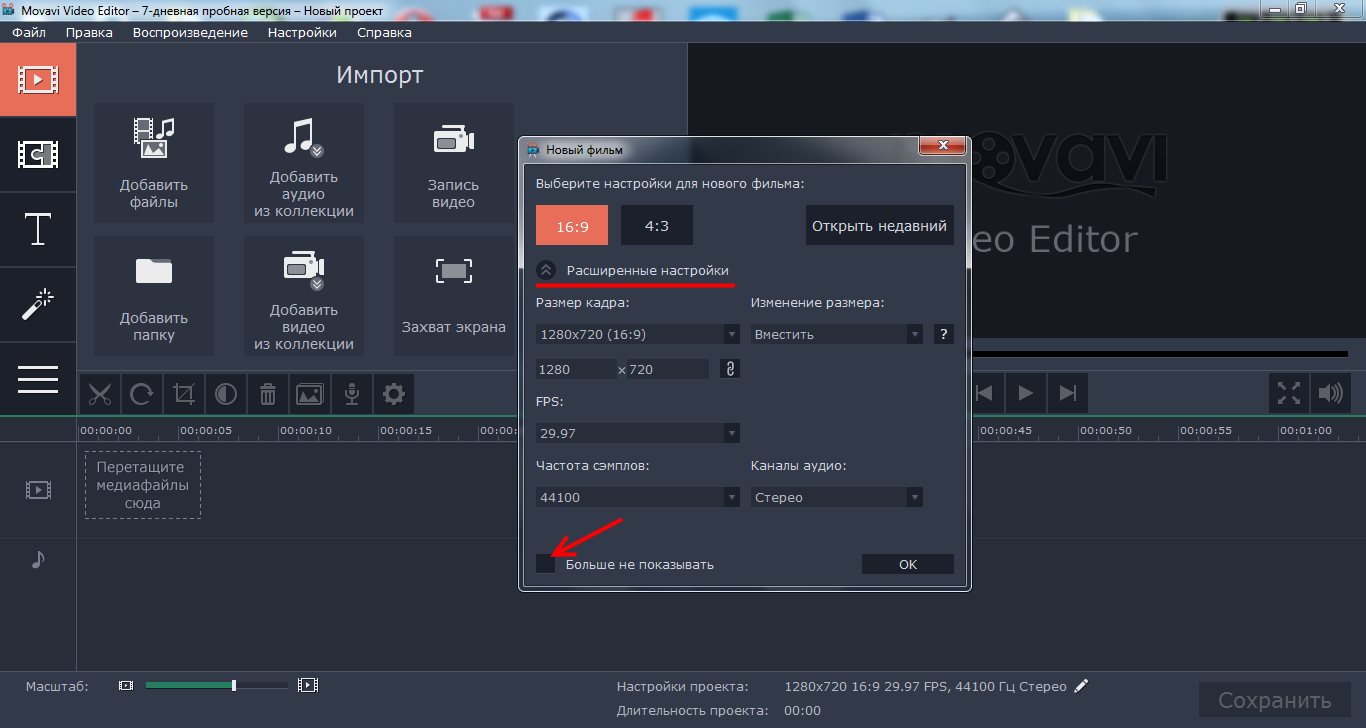The height and width of the screenshot is (728, 1366).
Task: Open the Import tab in sidebar
Action: (38, 79)
